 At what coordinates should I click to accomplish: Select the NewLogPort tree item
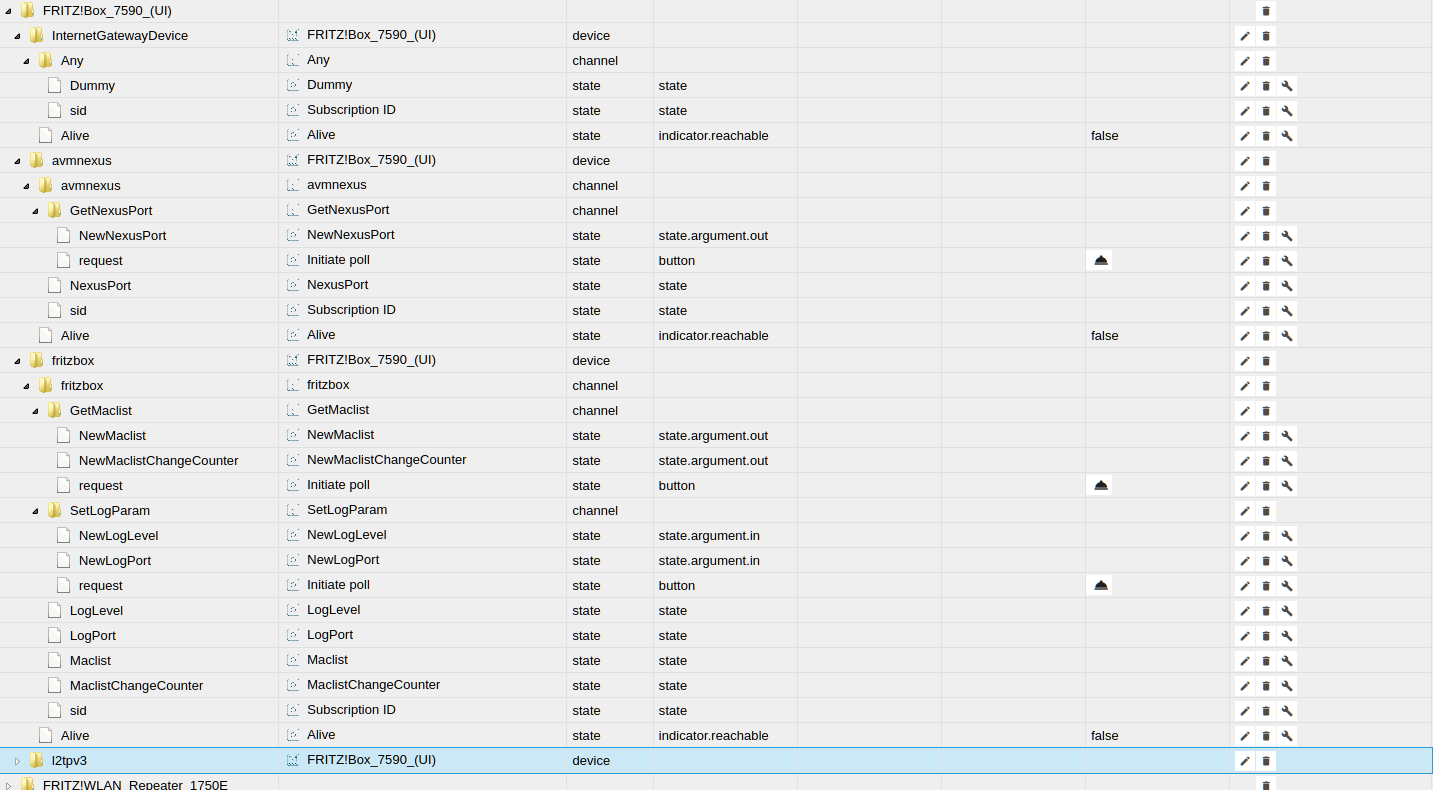(115, 561)
